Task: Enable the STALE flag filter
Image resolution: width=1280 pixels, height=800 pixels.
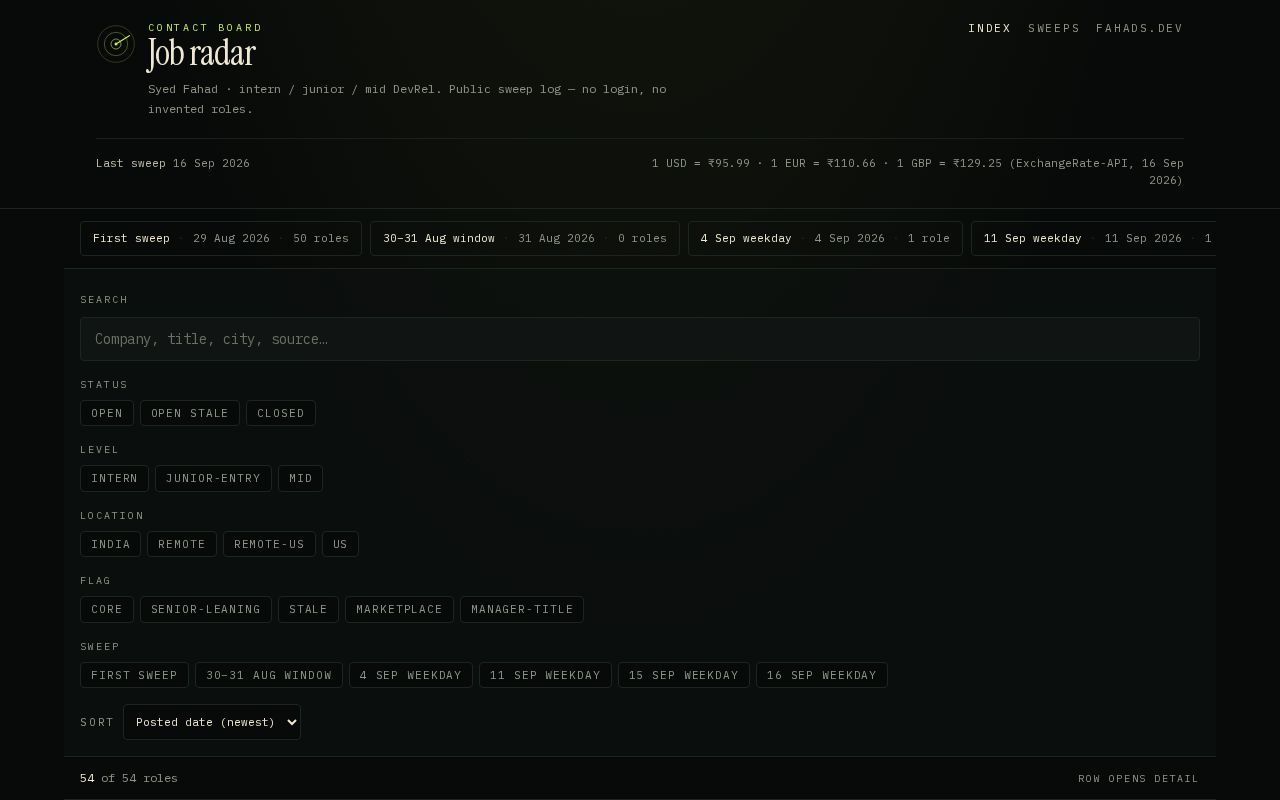Action: [x=308, y=609]
